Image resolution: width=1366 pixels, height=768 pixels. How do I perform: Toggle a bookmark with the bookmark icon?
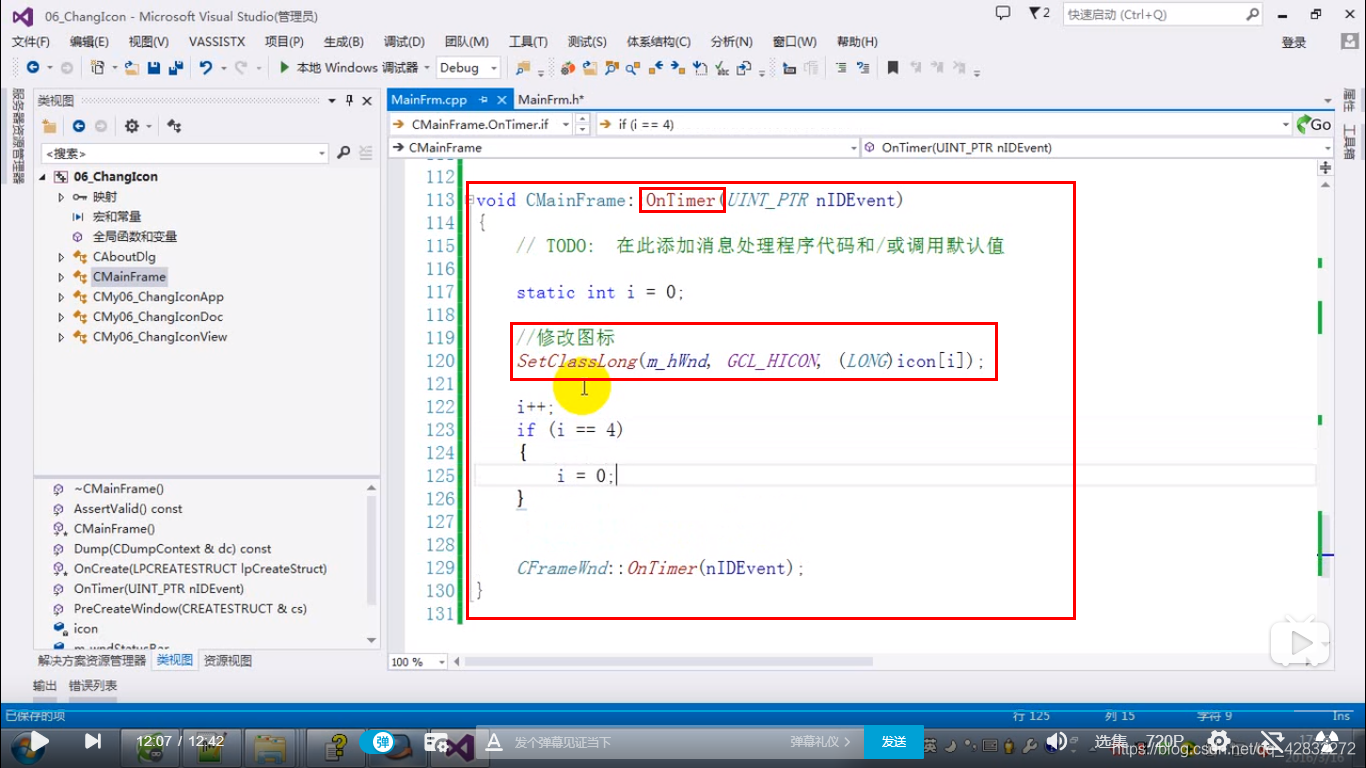pyautogui.click(x=892, y=68)
